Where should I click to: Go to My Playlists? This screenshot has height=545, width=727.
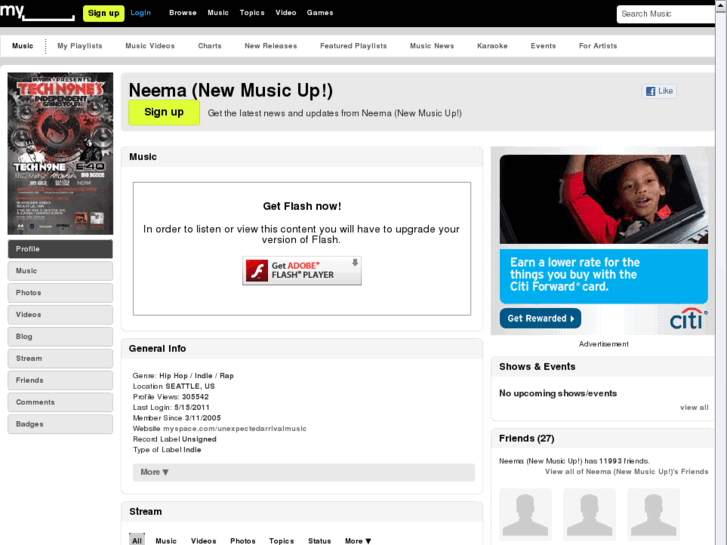coord(80,46)
